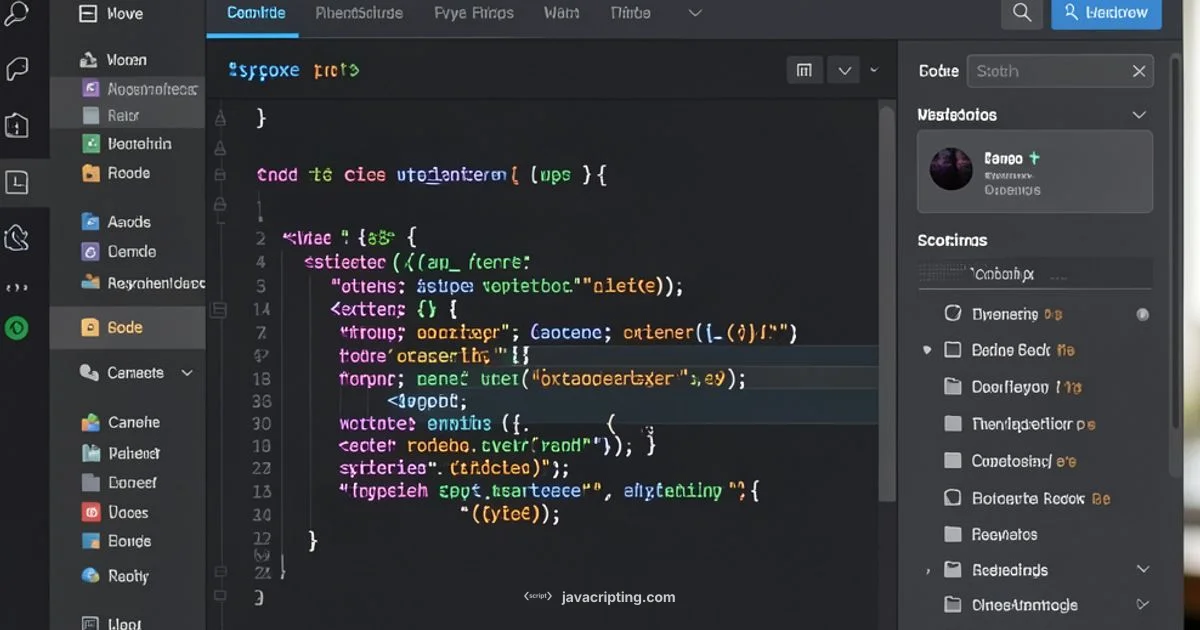Collapse the Wastedotos section

pos(1139,114)
